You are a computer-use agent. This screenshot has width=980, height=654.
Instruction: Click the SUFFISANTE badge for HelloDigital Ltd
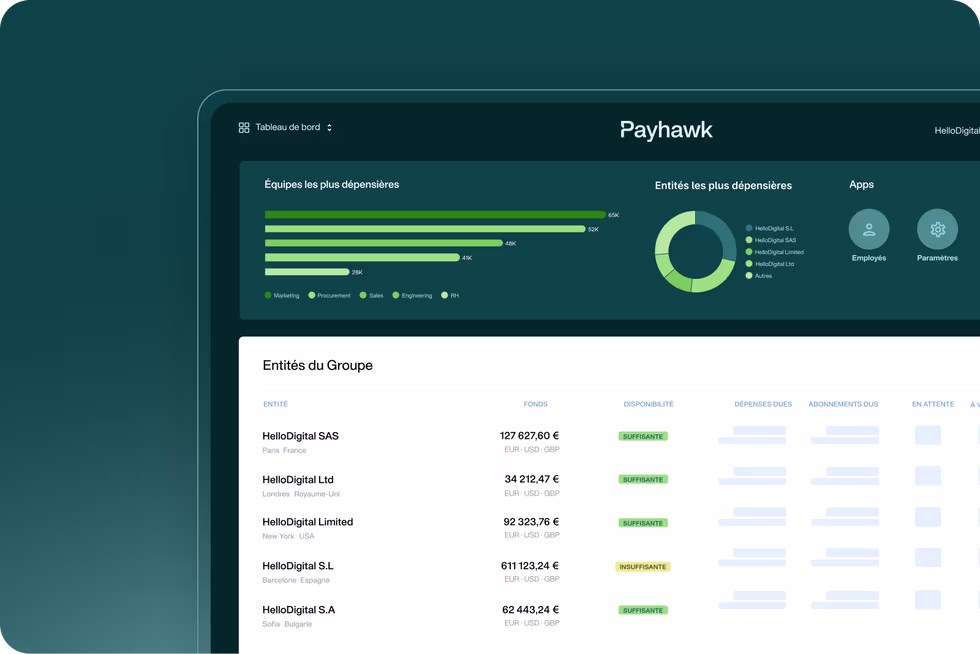[x=643, y=480]
